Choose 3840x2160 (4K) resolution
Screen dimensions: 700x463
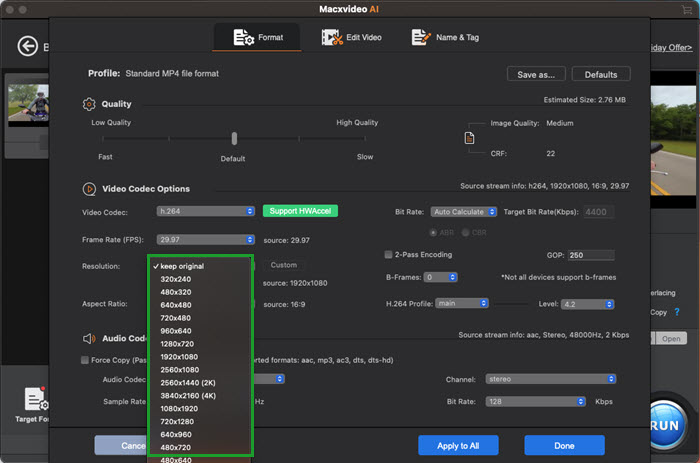click(200, 396)
